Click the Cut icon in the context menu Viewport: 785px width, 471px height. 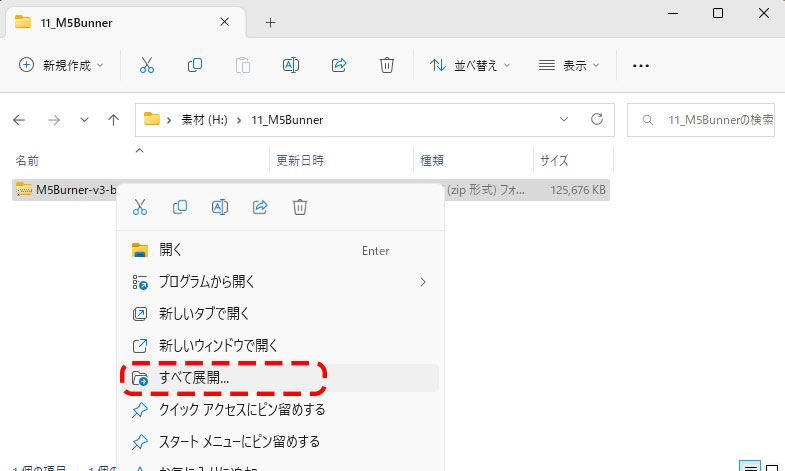140,207
